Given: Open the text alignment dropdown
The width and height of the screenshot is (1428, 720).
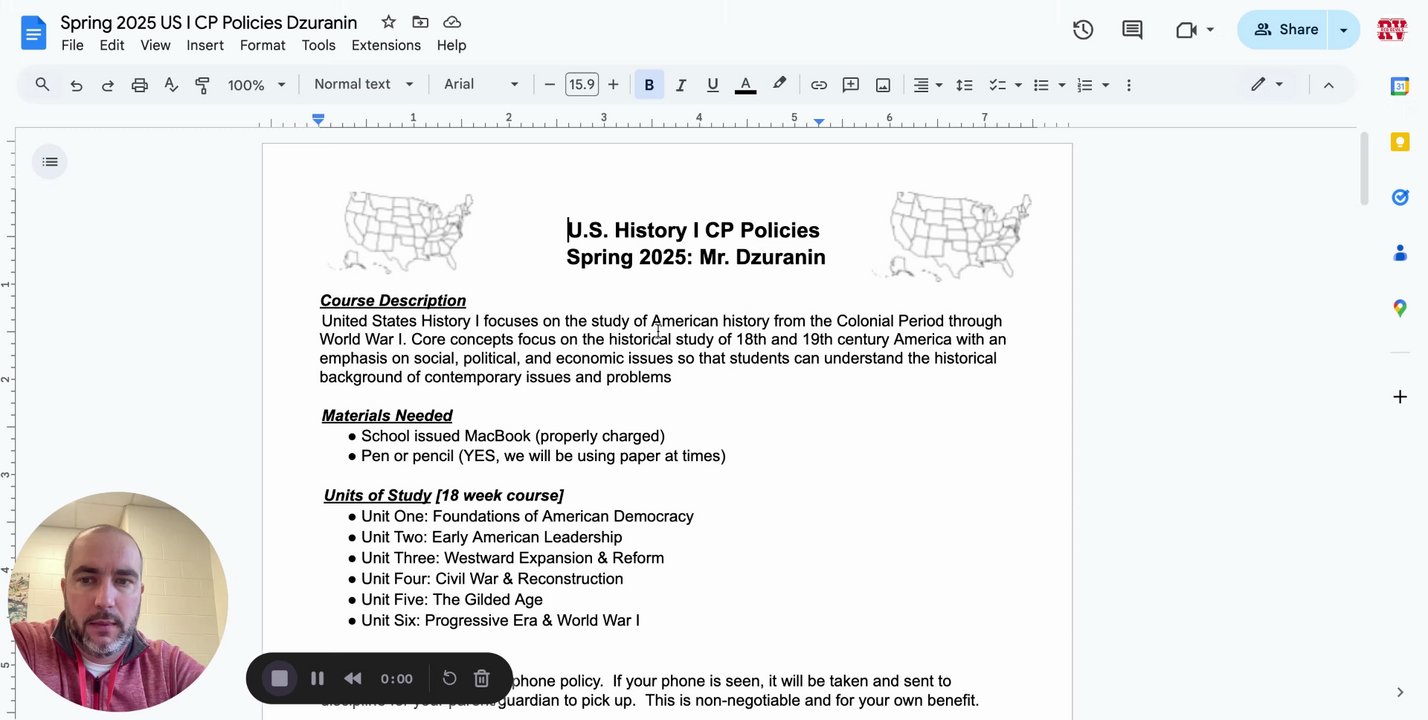Looking at the screenshot, I should click(927, 85).
